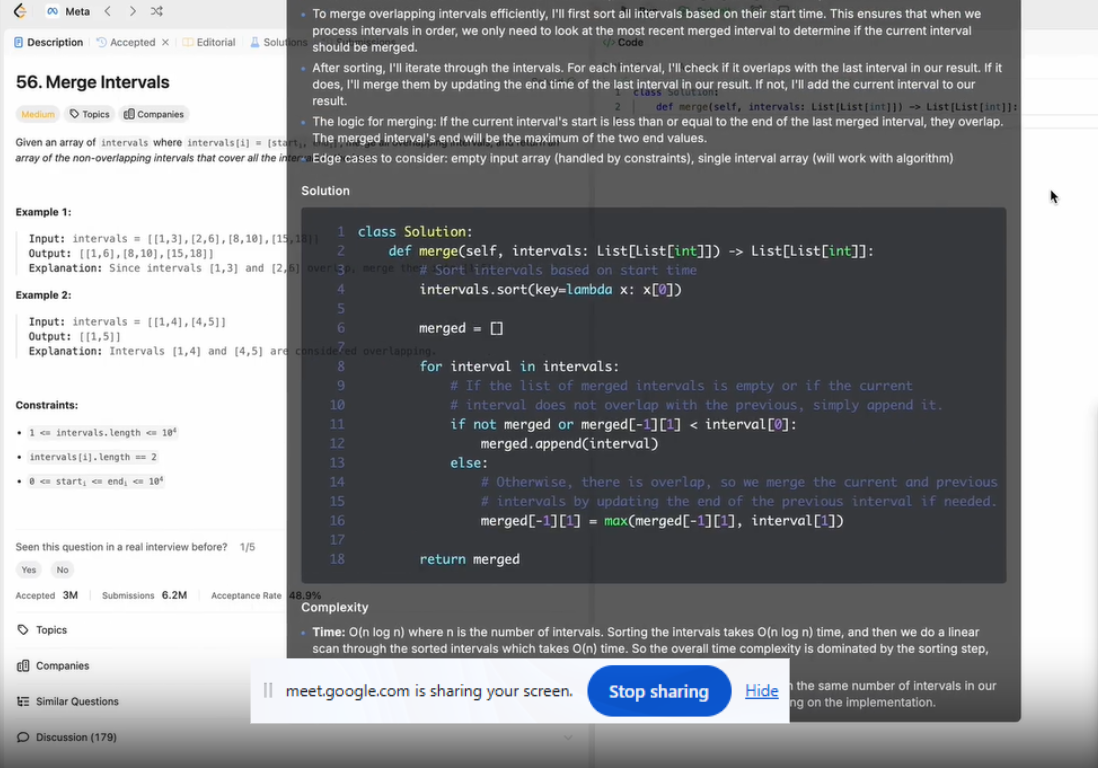
Task: Click the Acceptance Rate label
Action: click(x=246, y=596)
